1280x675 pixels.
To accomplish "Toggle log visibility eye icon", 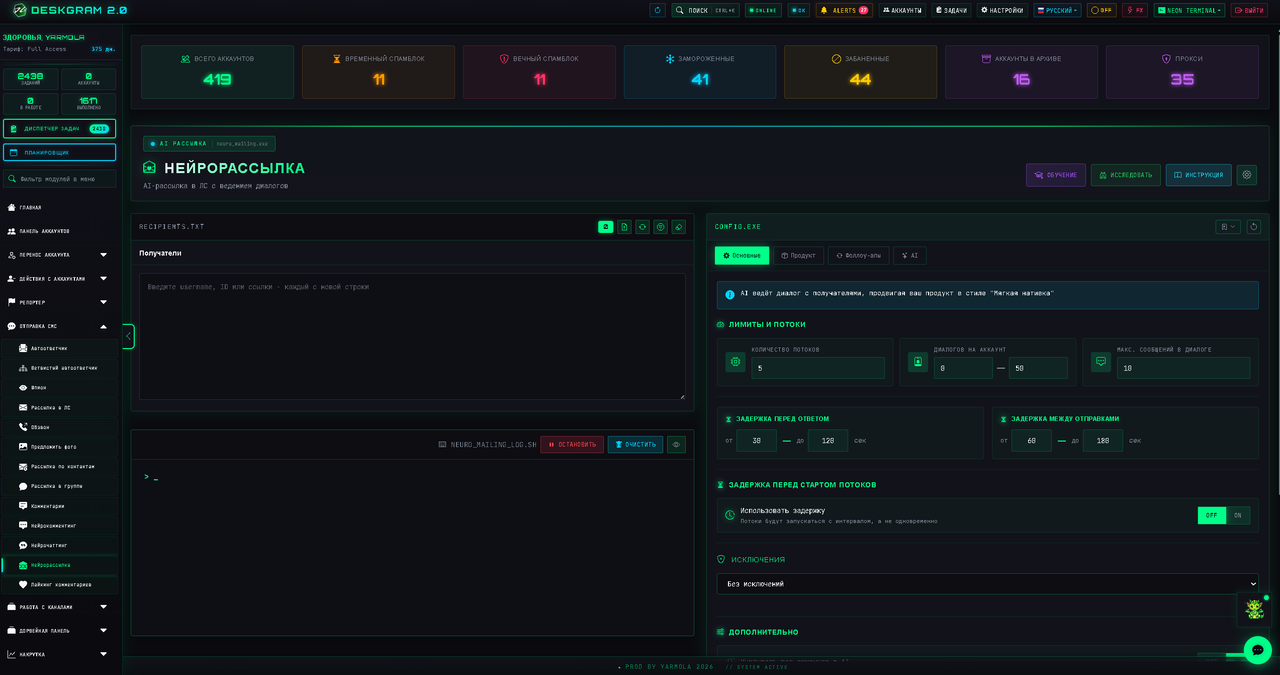I will coord(677,445).
